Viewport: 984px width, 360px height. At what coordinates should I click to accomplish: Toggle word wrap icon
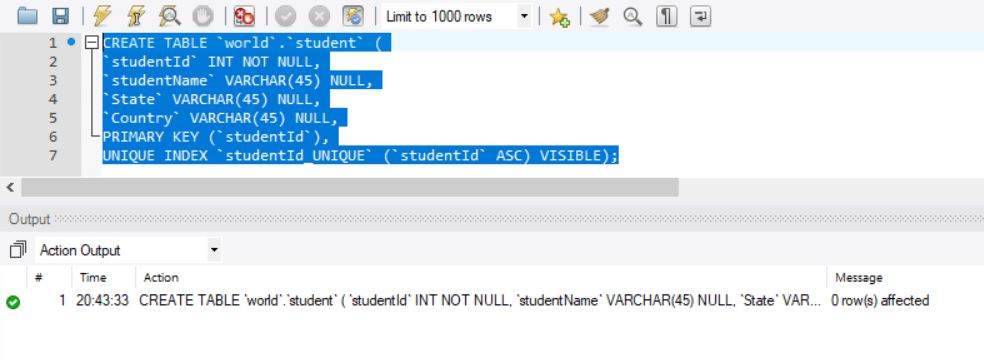(700, 16)
